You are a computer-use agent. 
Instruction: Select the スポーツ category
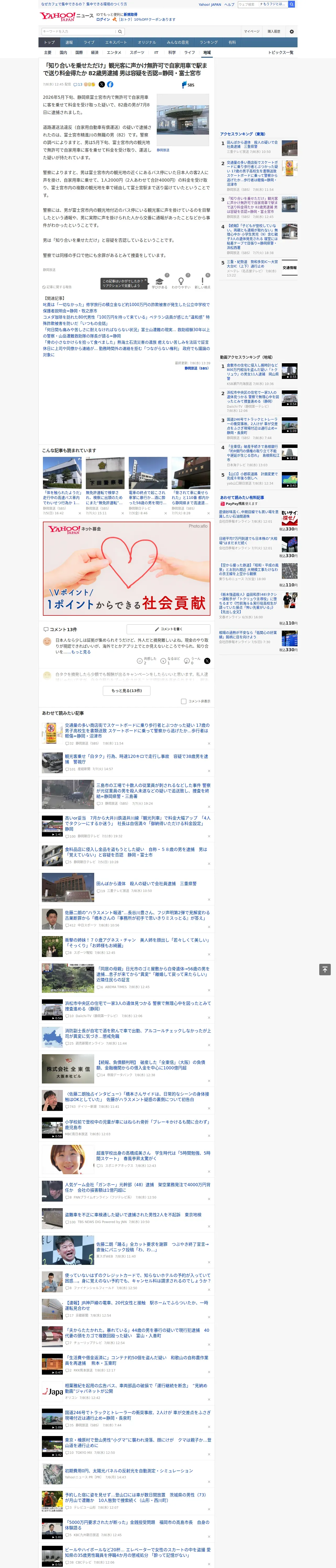pyautogui.click(x=137, y=52)
